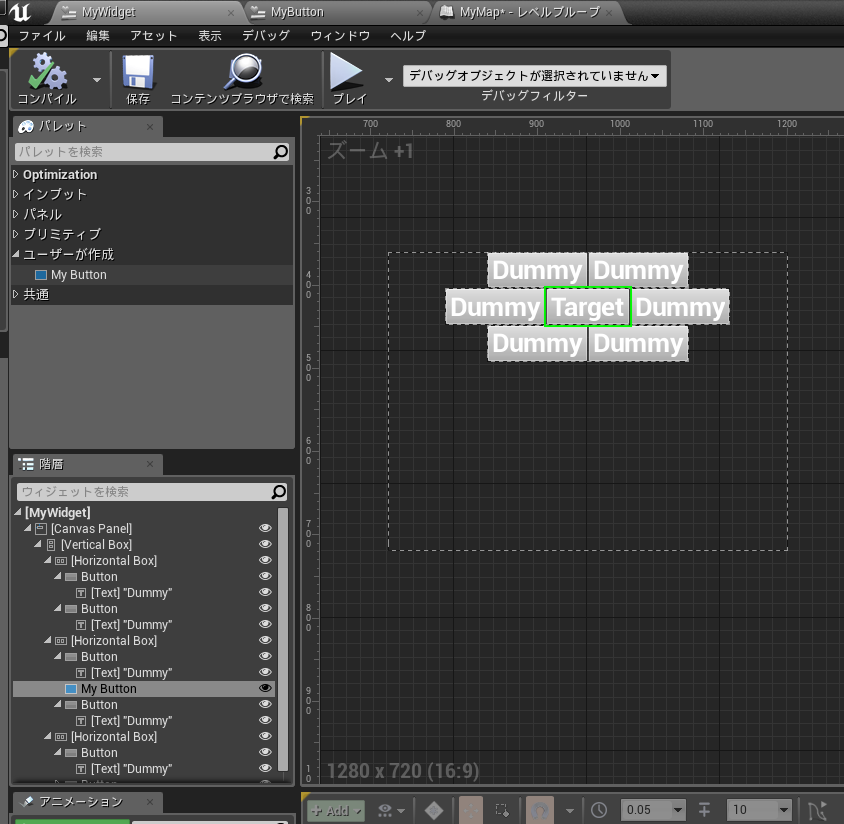Expand the インプット palette category
This screenshot has width=844, height=824.
click(x=16, y=194)
